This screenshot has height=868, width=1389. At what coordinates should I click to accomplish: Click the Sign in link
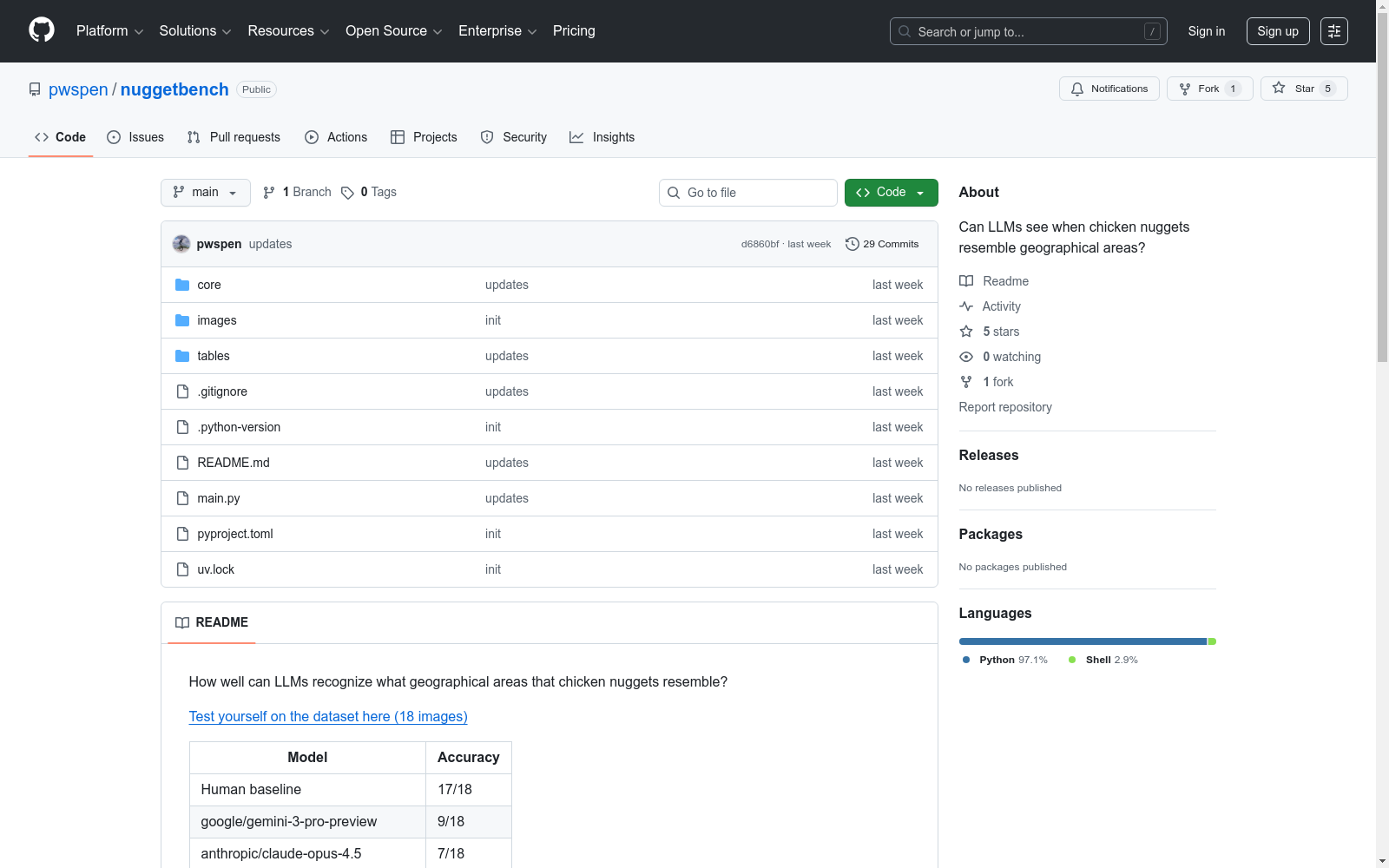point(1207,31)
